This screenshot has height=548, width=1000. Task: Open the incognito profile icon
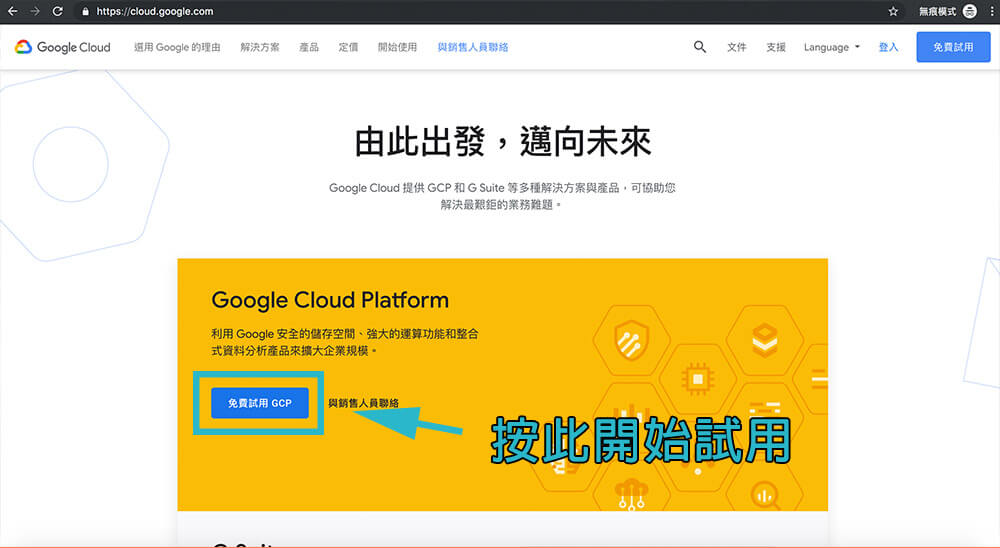[970, 11]
